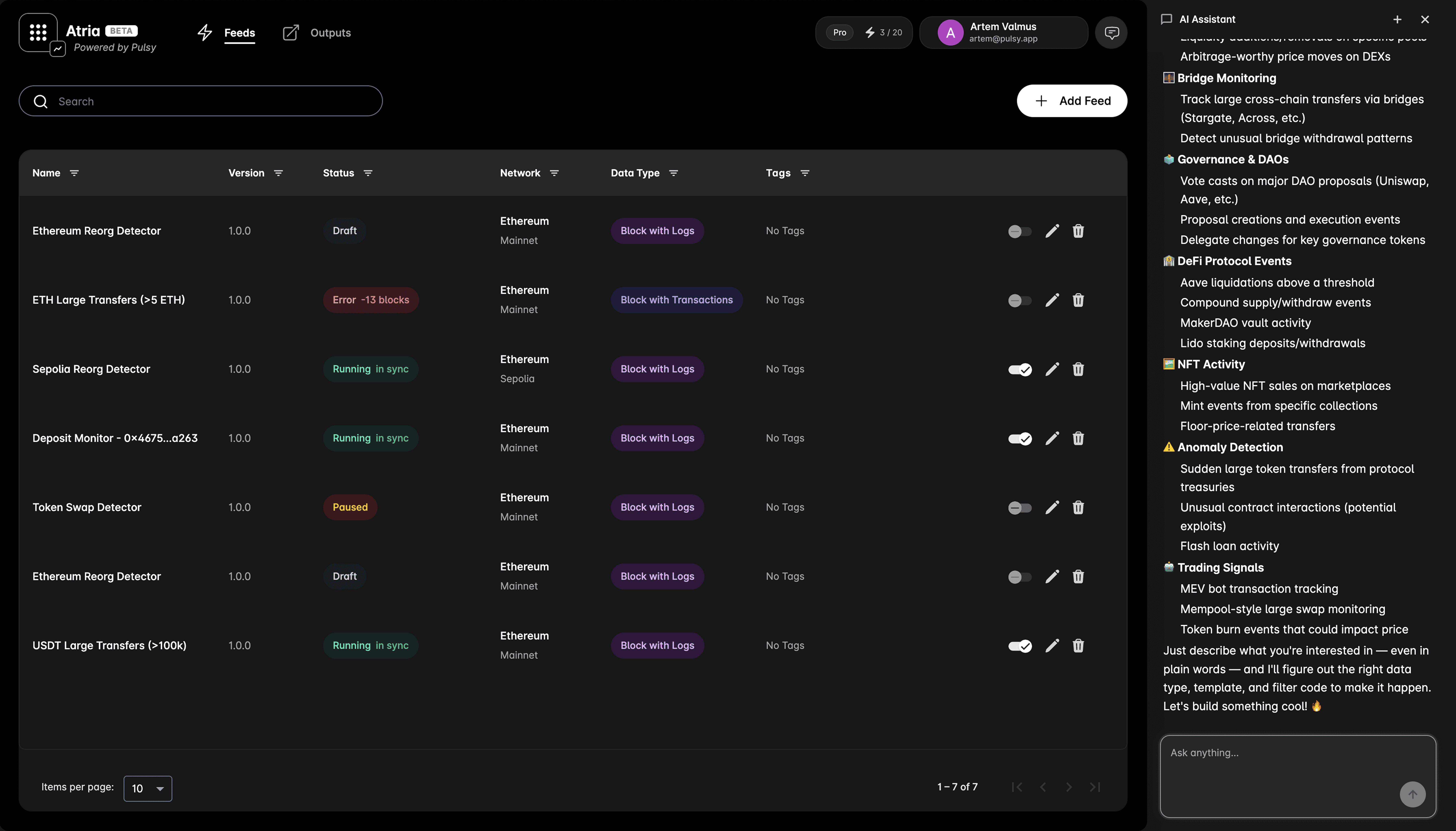Click the Trading Signals heading in assistant
1456x831 pixels.
(1220, 568)
